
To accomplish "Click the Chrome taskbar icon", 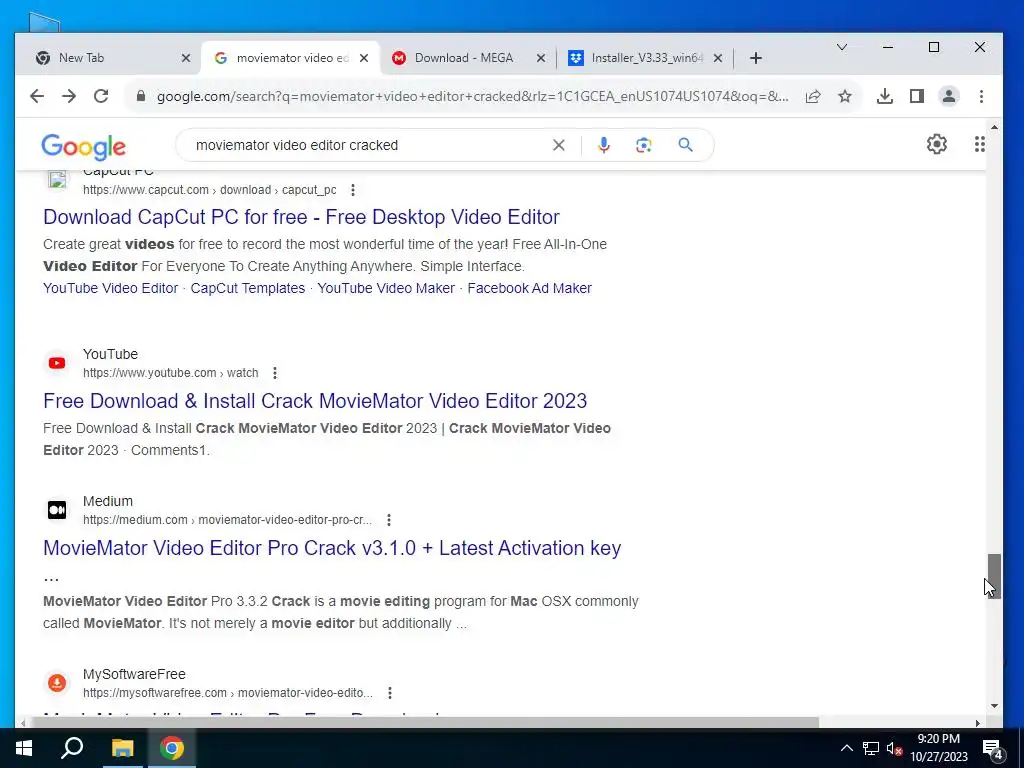I will pyautogui.click(x=172, y=748).
